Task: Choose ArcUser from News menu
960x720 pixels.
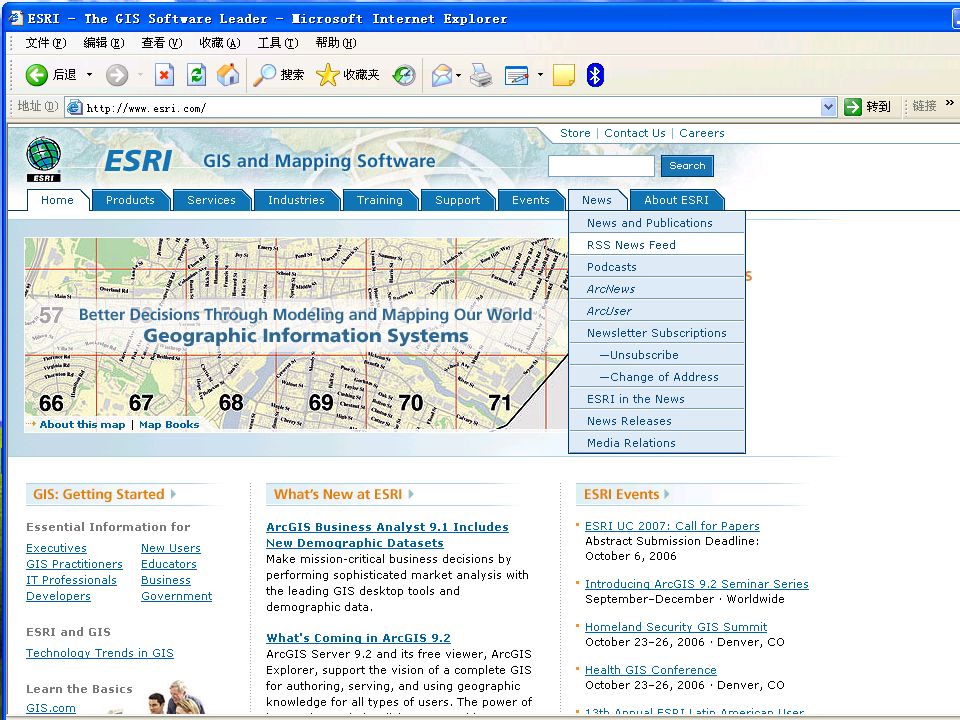Action: 657,311
